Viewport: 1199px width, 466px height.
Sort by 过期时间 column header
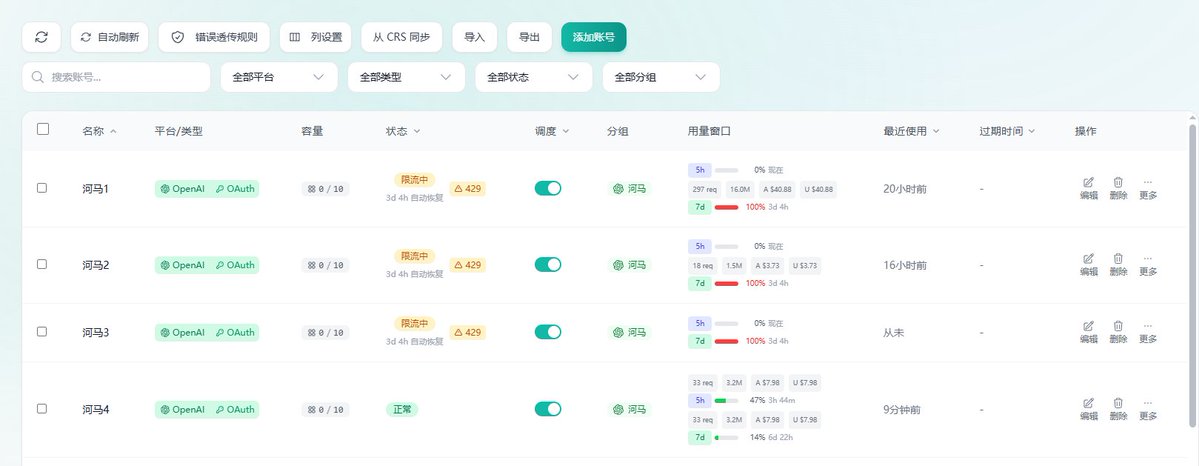tap(1007, 131)
